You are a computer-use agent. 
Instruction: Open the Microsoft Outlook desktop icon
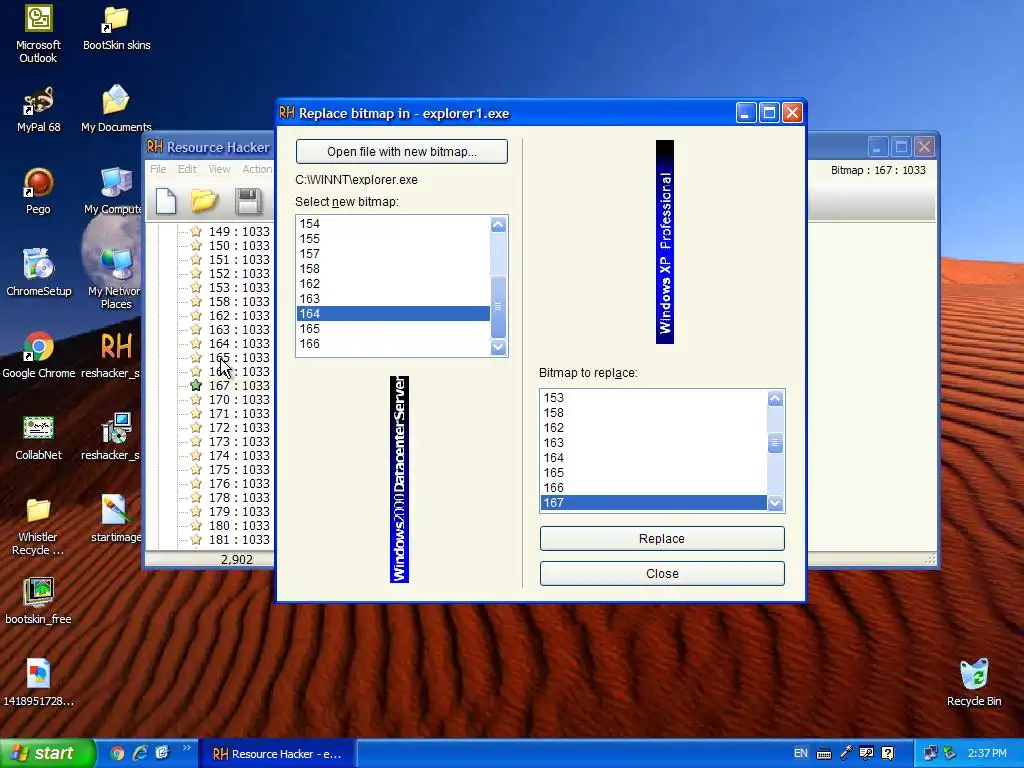point(38,33)
